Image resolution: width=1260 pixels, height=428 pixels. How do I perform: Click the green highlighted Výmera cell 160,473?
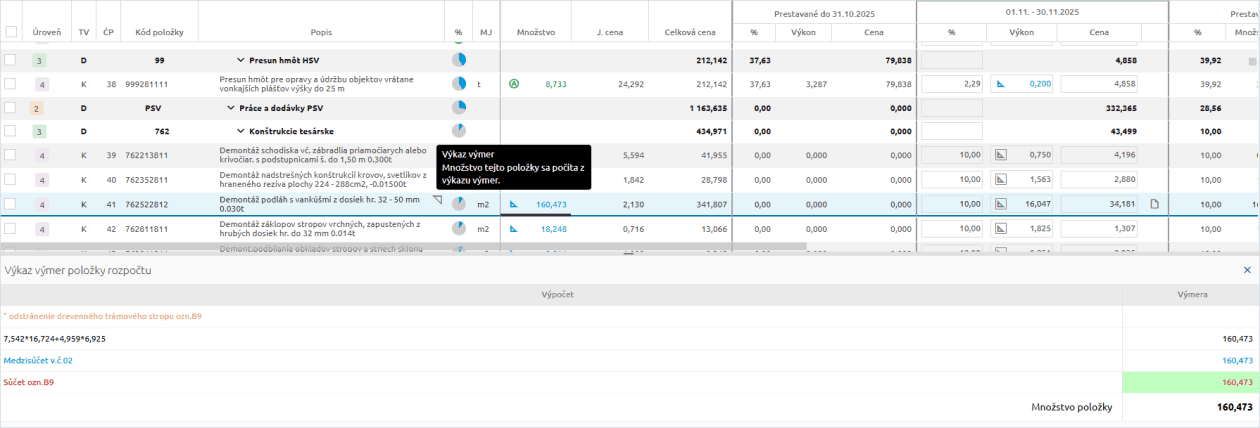[x=1191, y=381]
